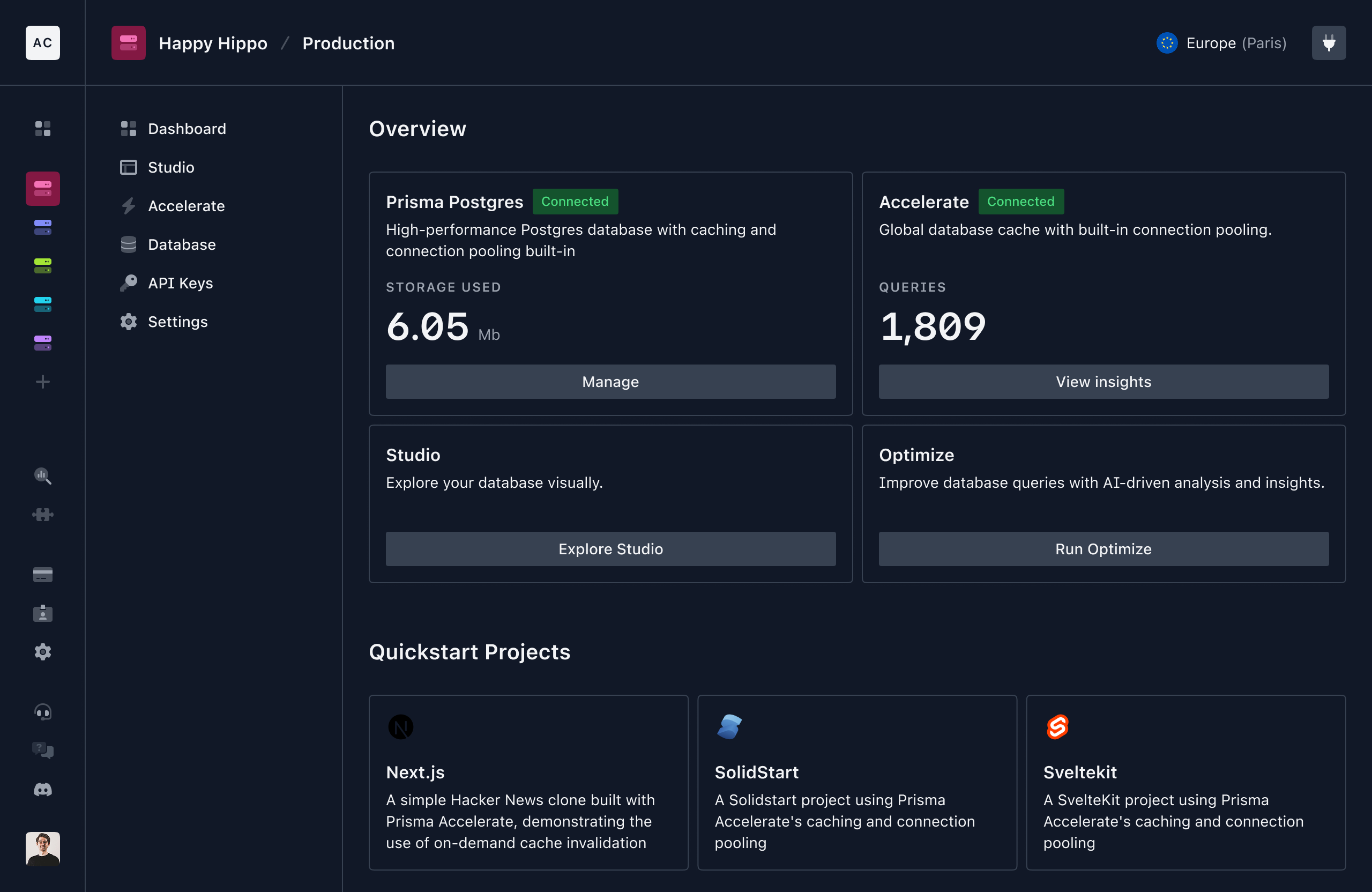1372x892 pixels.
Task: Open API Keys menu item
Action: [x=180, y=283]
